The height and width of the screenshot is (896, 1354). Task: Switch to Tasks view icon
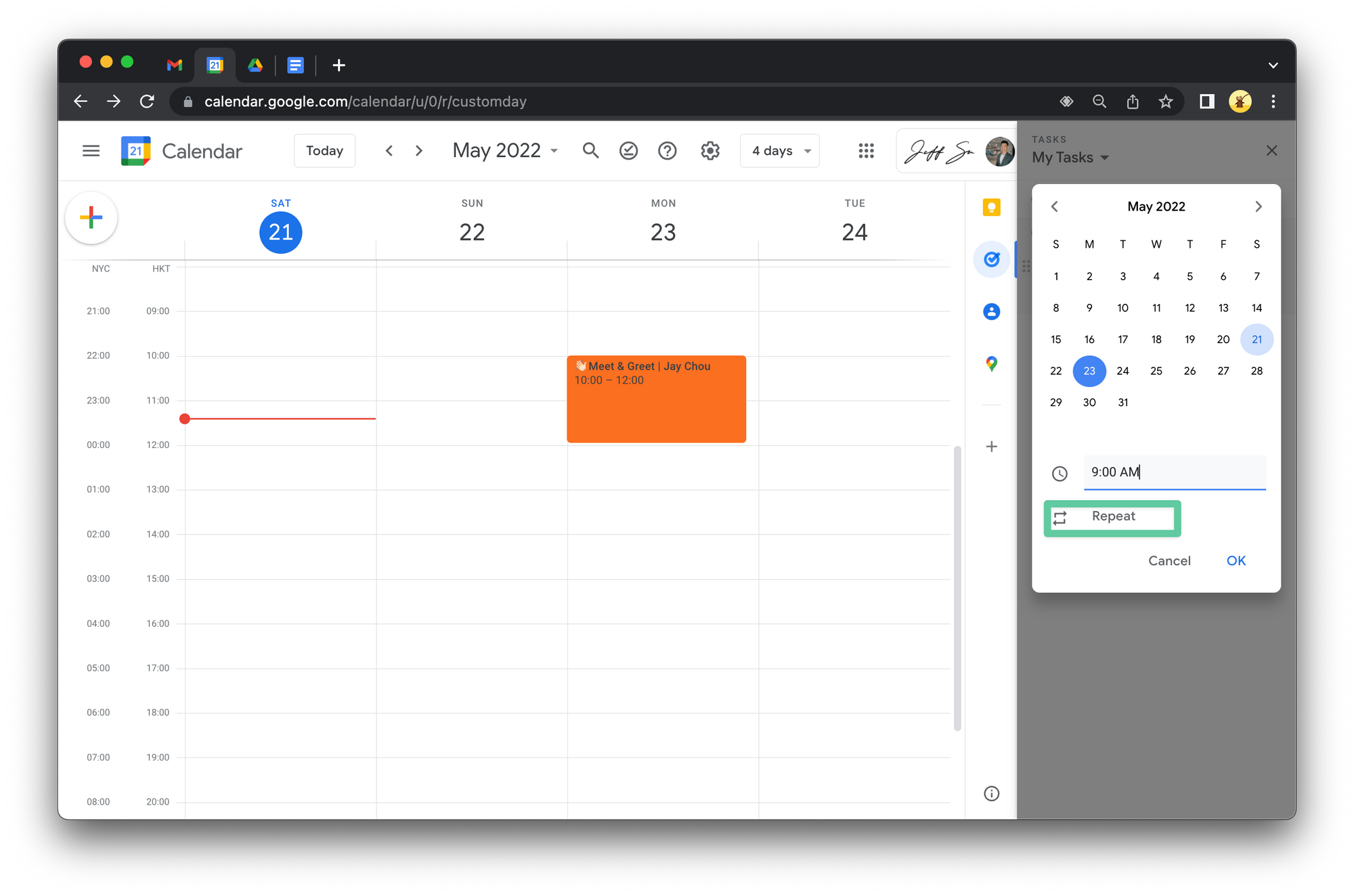(x=629, y=151)
